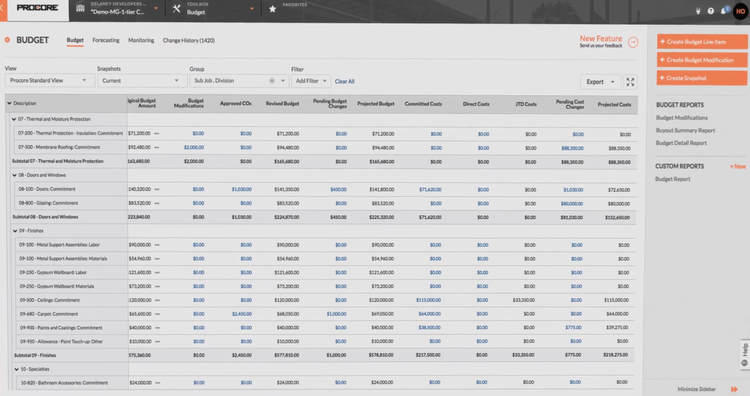Screen dimensions: 750x396
Task: Open the Change History tab
Action: 188,40
